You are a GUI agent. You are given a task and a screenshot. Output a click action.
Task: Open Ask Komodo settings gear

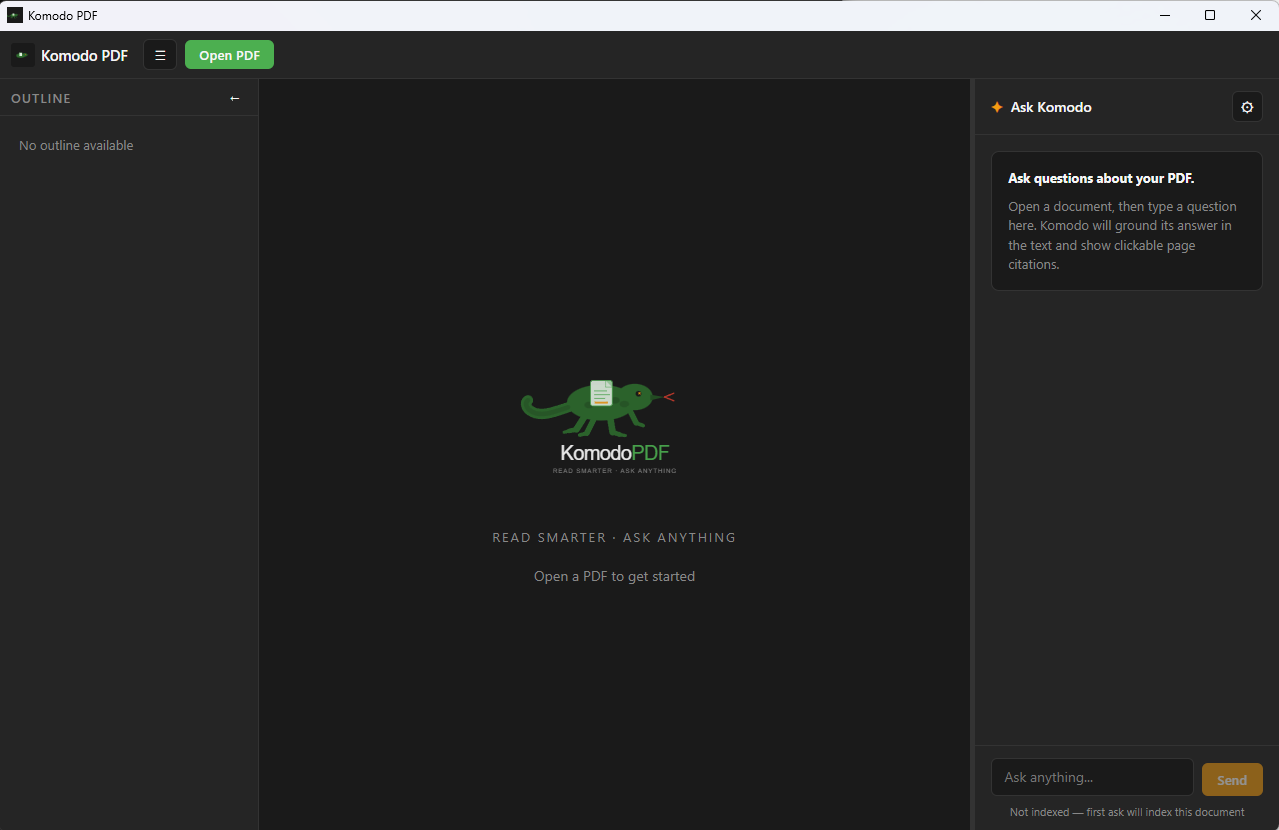[1247, 107]
